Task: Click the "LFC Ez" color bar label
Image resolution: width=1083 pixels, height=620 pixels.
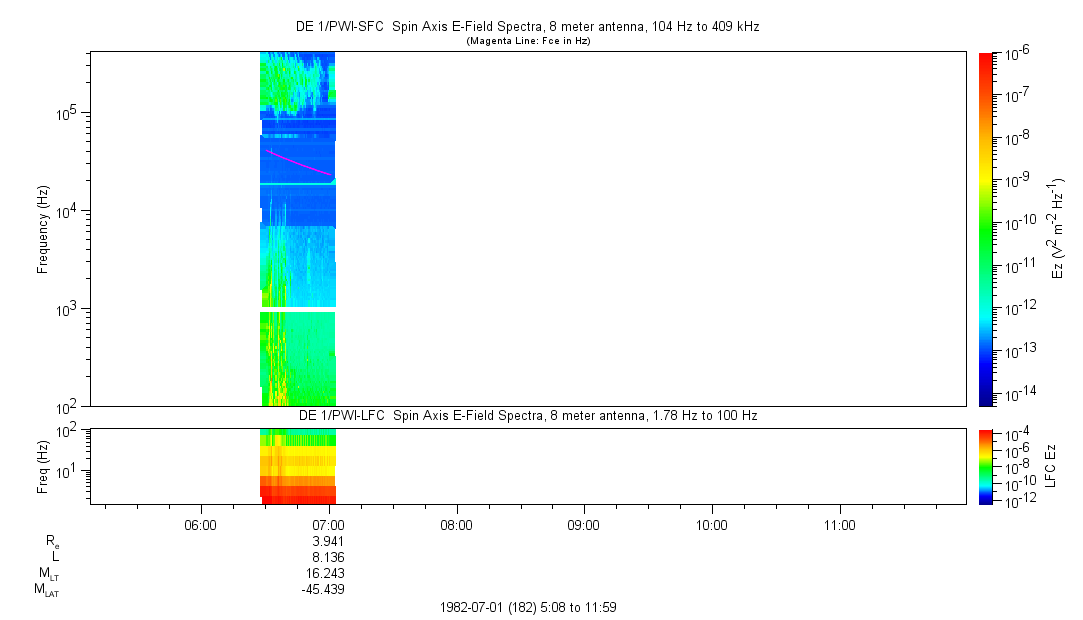Action: [x=1050, y=466]
